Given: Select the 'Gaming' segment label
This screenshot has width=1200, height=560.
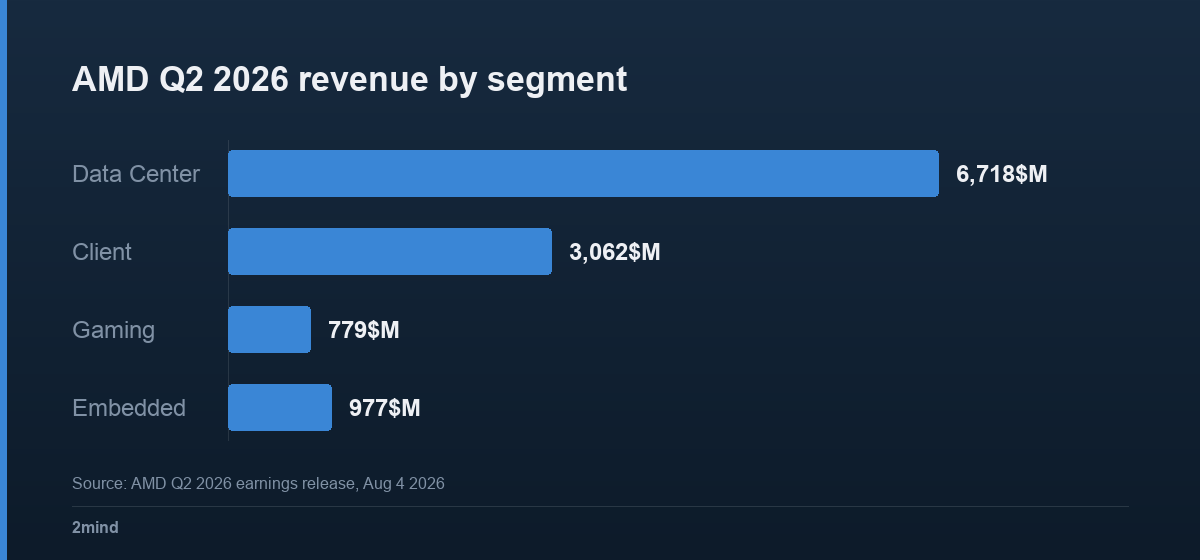Looking at the screenshot, I should 113,330.
